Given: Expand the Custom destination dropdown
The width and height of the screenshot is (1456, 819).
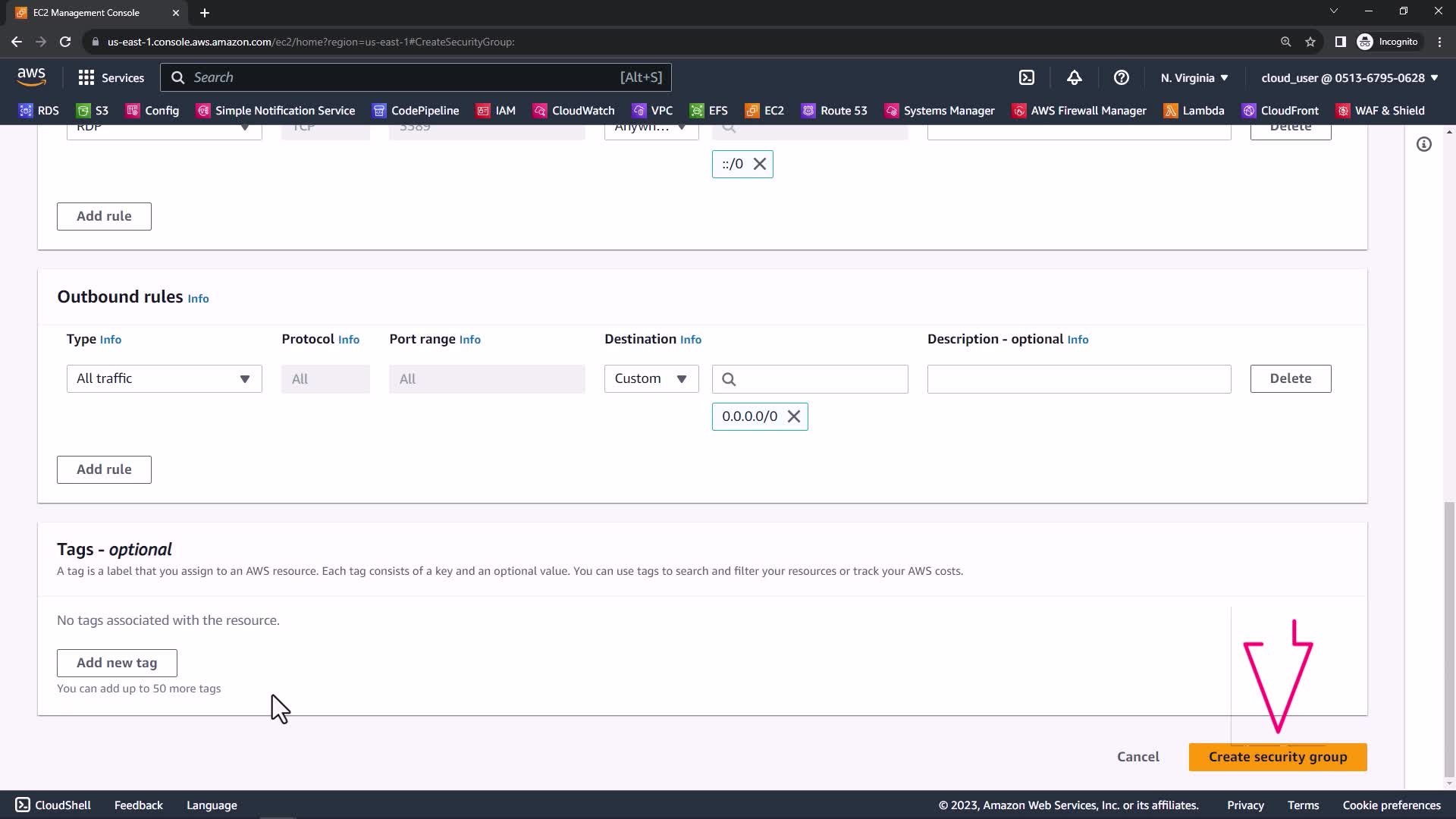Looking at the screenshot, I should (651, 378).
